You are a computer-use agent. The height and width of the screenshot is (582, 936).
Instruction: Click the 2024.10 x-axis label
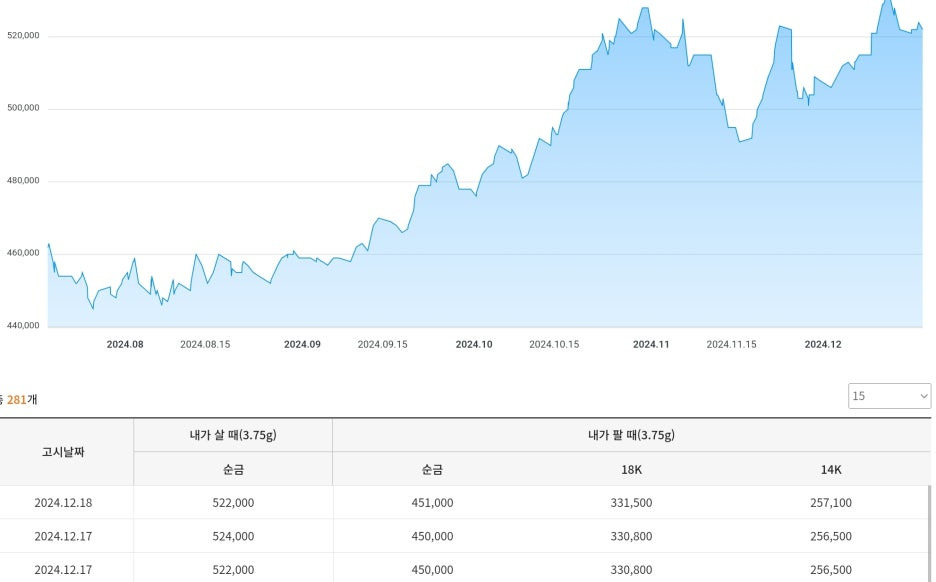474,344
